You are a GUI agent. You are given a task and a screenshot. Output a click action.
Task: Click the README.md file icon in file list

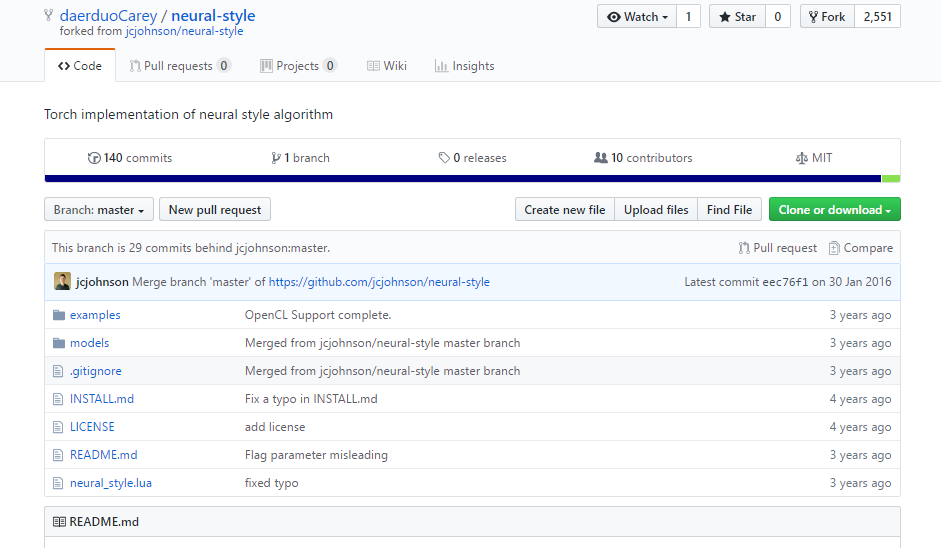click(58, 456)
